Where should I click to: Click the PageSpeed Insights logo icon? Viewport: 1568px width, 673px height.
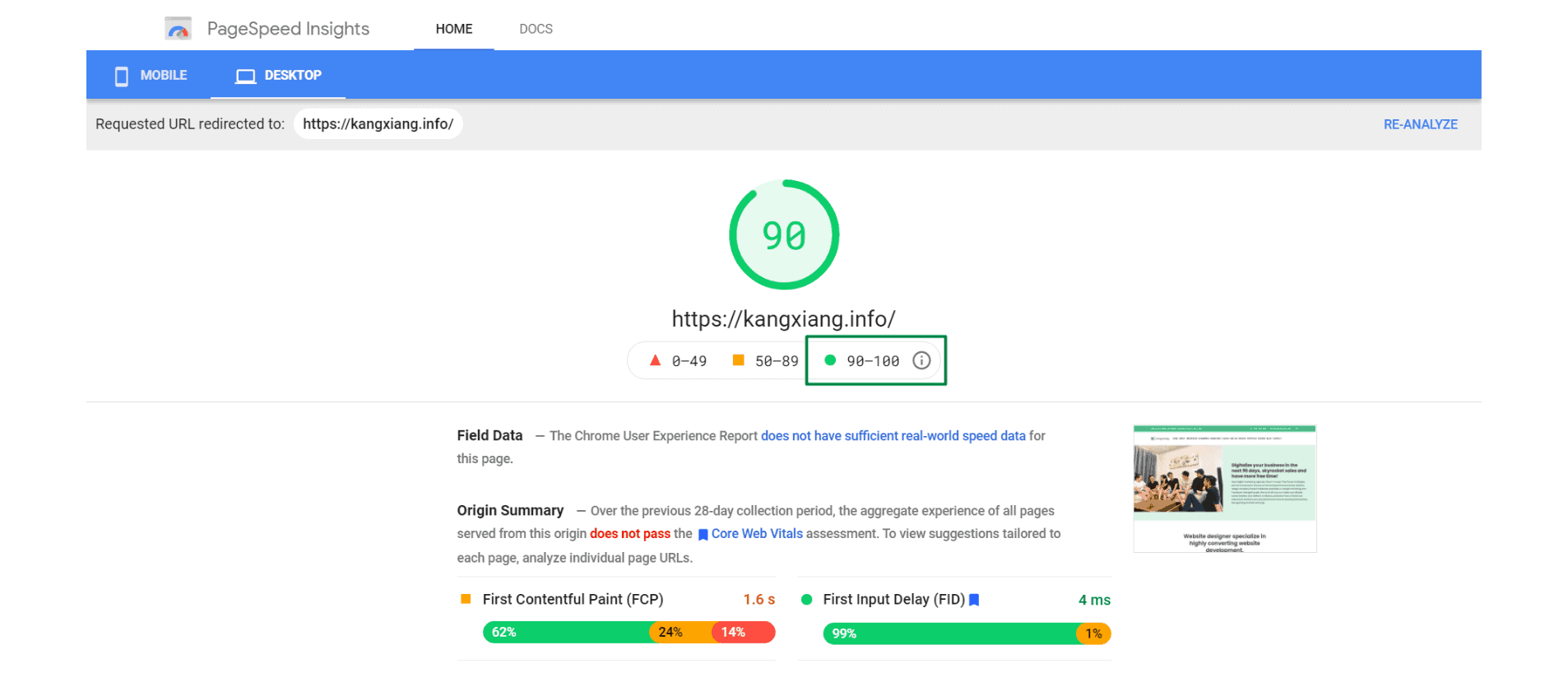(178, 29)
